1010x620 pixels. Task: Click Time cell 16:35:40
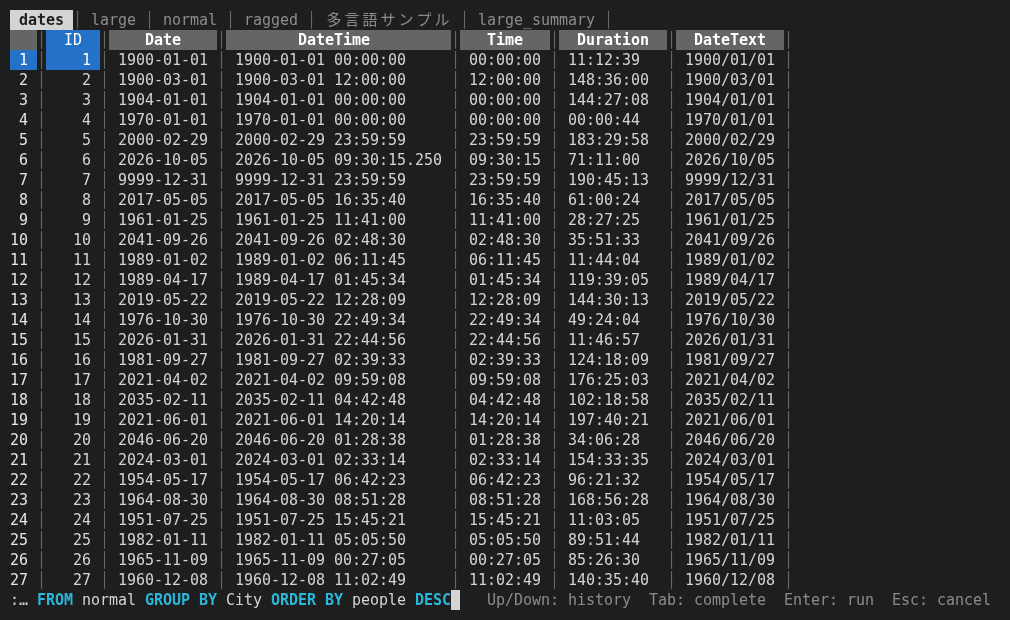pos(505,200)
